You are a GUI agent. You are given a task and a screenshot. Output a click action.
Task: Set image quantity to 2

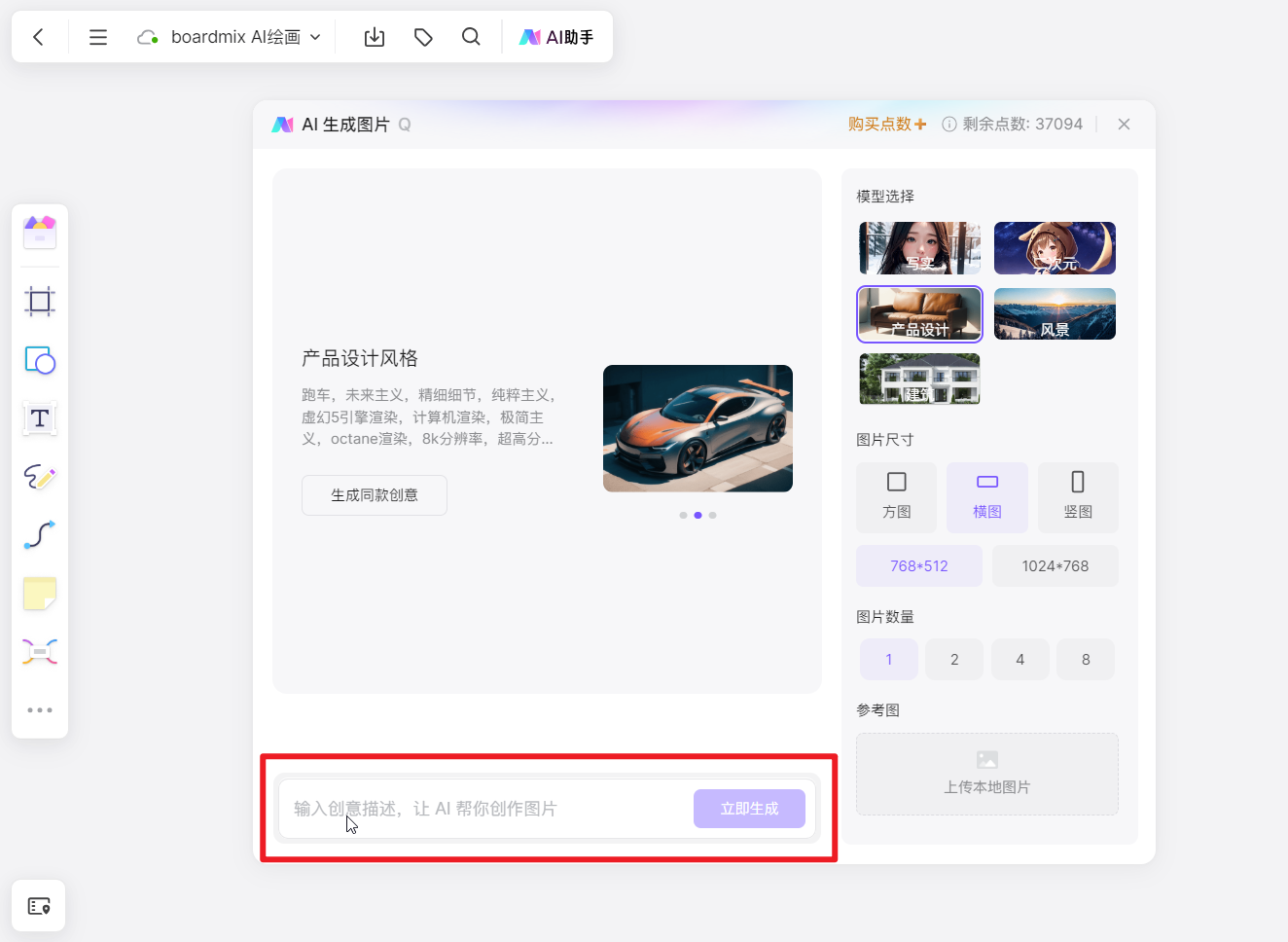pos(954,660)
